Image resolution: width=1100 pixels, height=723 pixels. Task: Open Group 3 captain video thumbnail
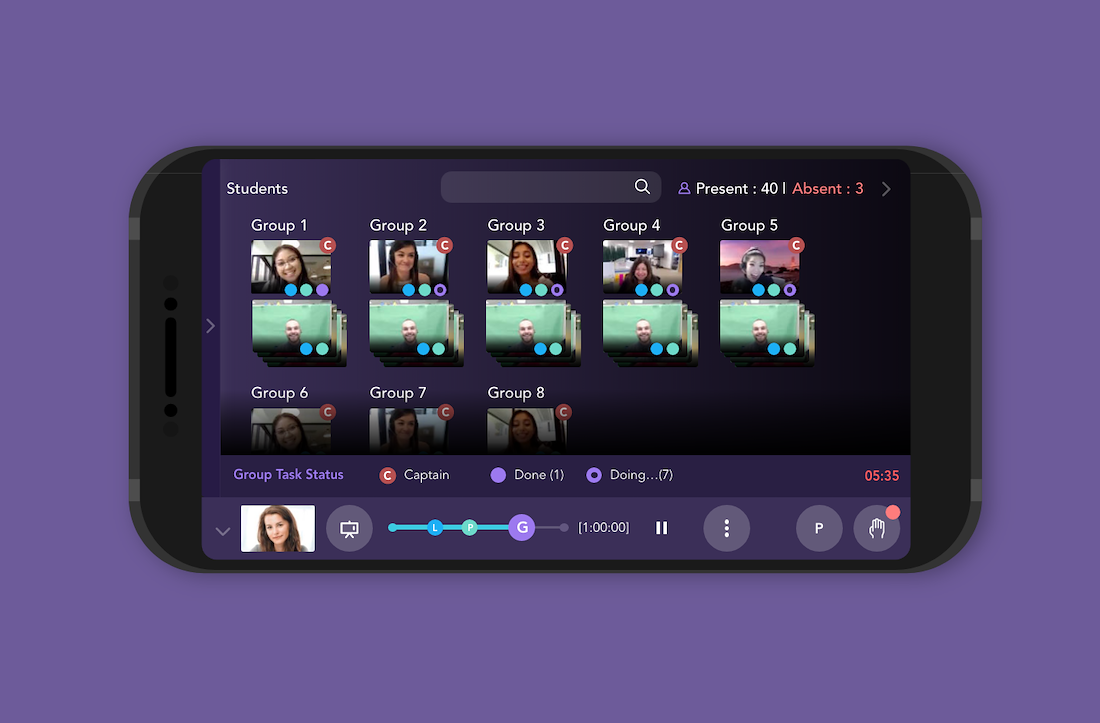[x=526, y=266]
